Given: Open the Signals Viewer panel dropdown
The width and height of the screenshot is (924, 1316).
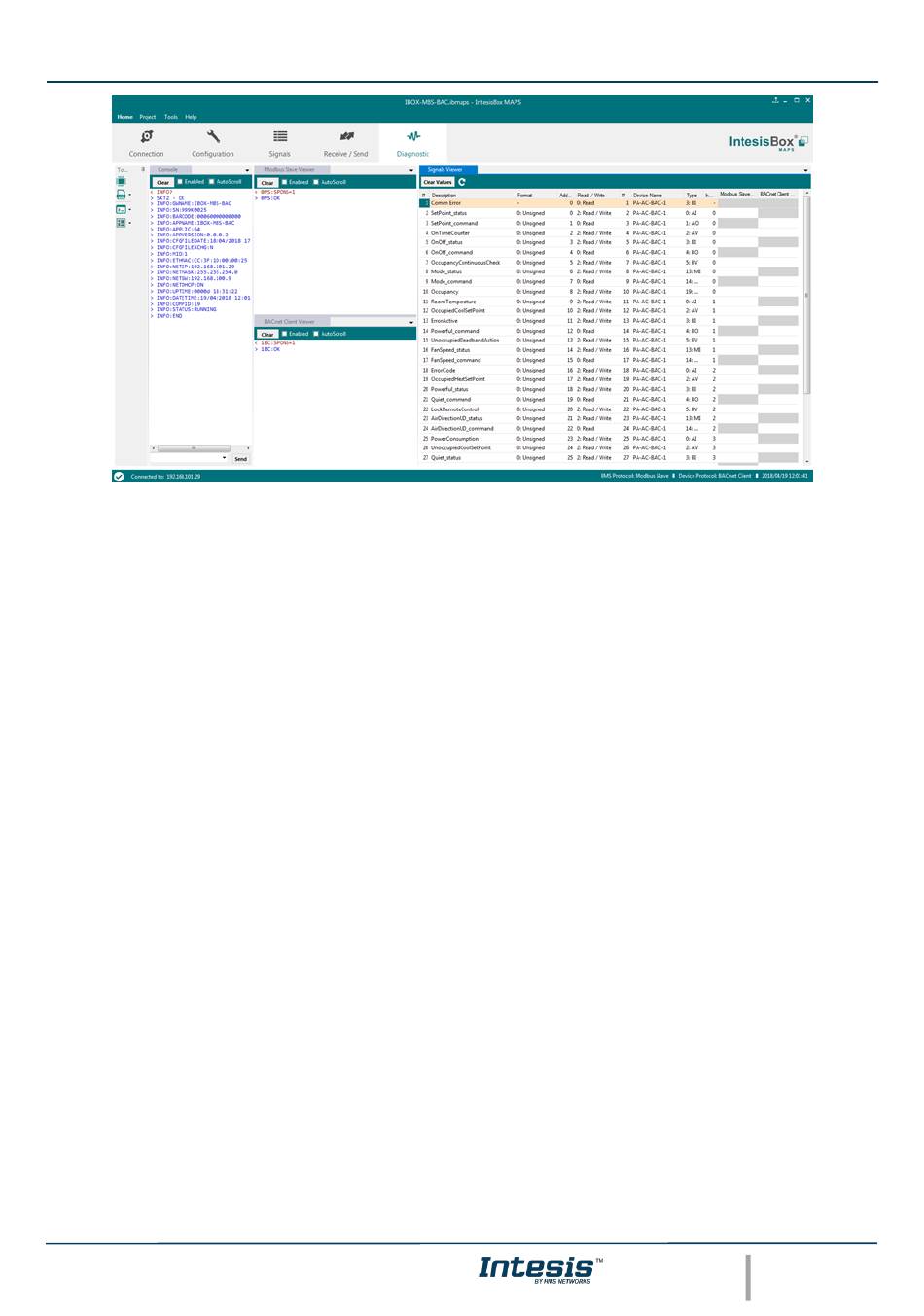Looking at the screenshot, I should tap(805, 171).
